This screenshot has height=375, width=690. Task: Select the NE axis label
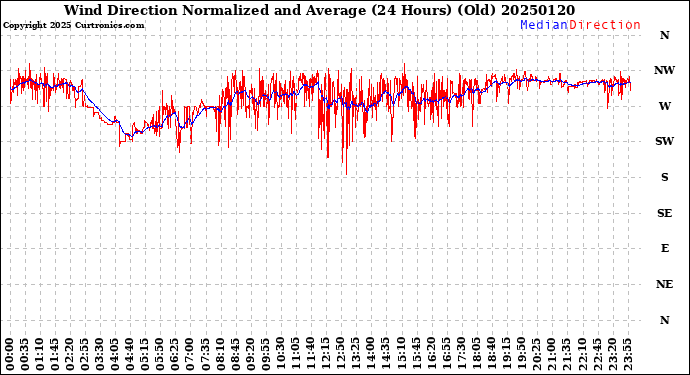pos(664,284)
